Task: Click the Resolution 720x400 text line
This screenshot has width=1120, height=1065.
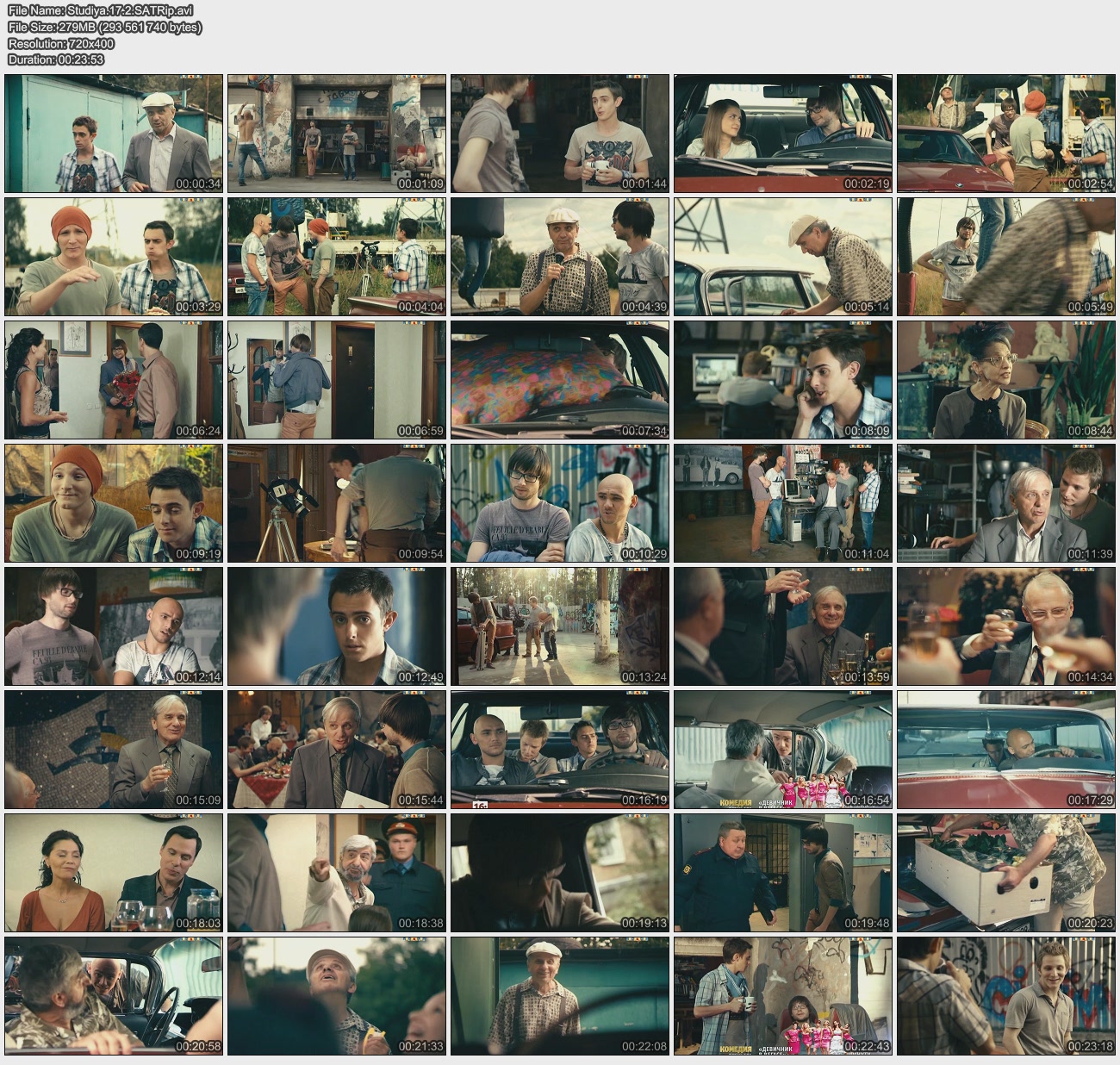Action: pos(60,43)
